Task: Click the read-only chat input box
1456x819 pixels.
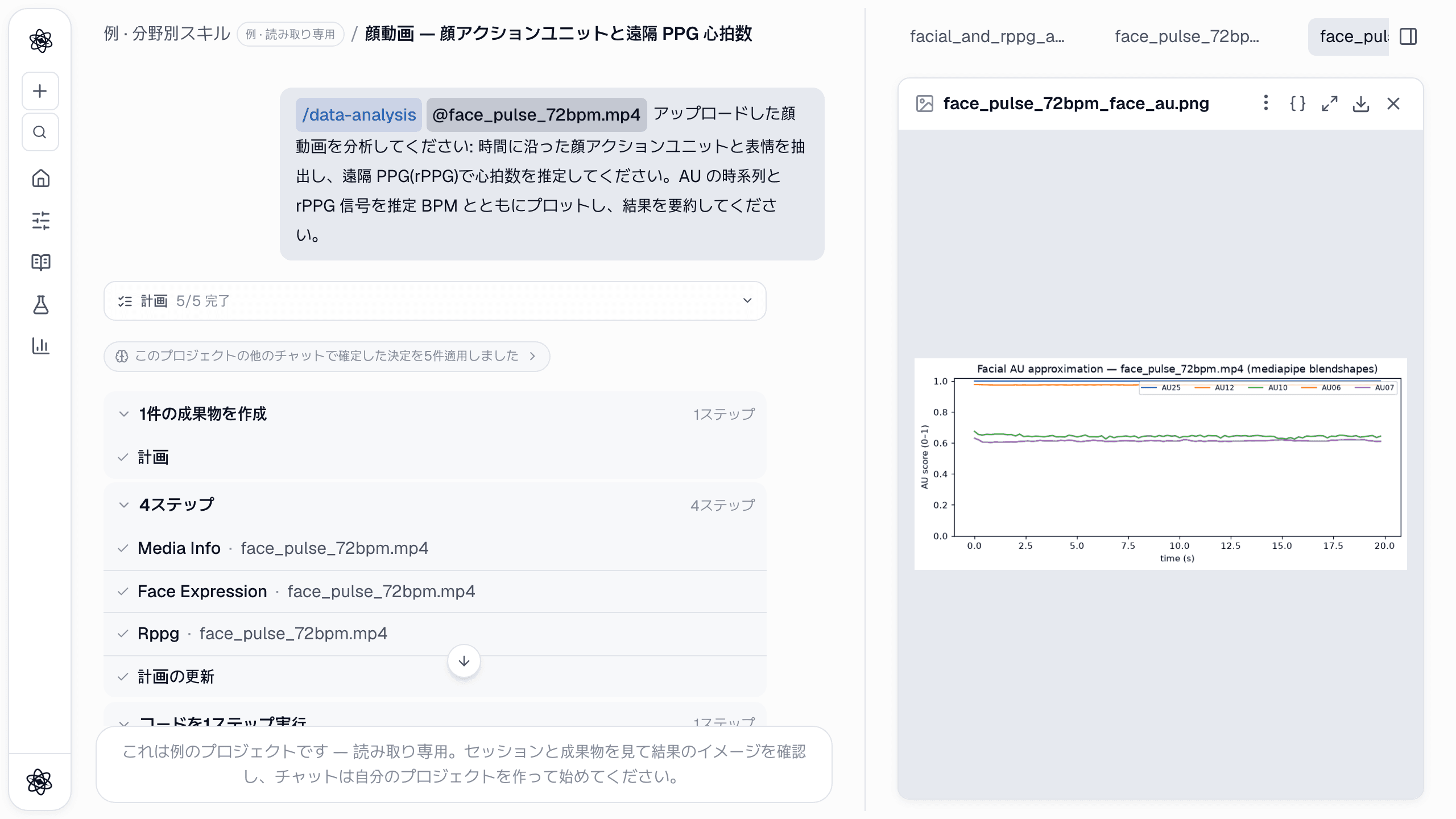Action: (x=464, y=764)
